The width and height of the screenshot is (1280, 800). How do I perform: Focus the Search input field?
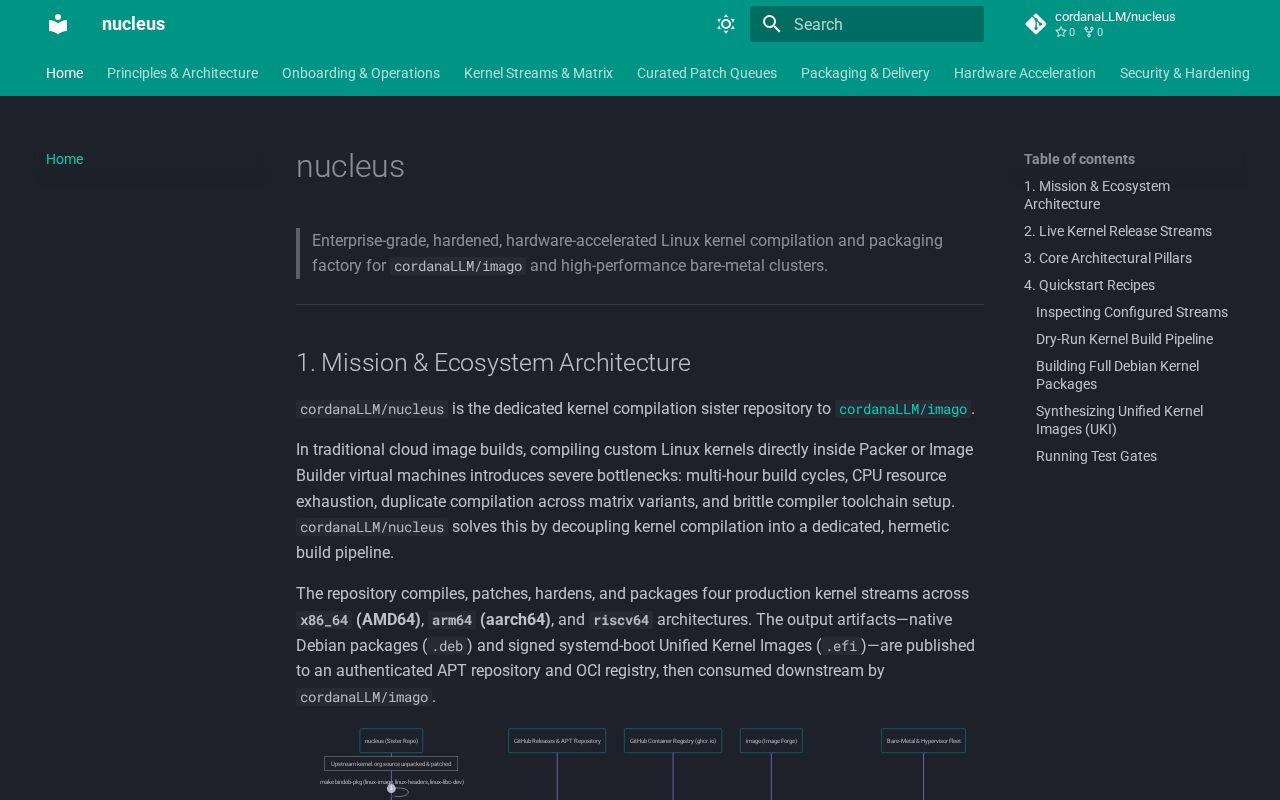(867, 24)
